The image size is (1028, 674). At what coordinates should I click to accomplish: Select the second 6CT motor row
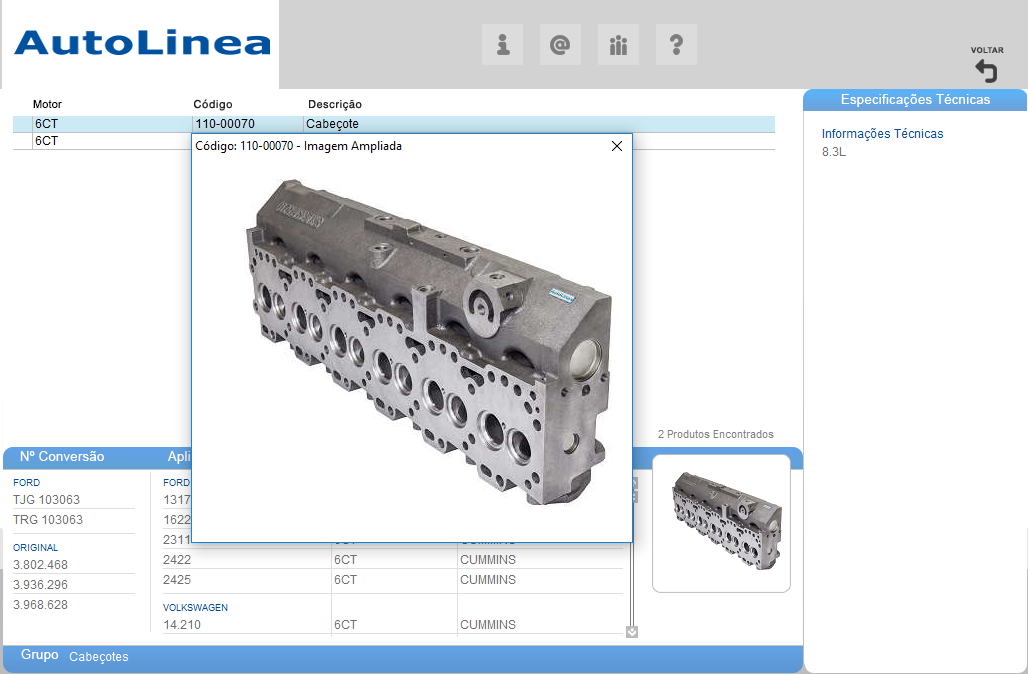pyautogui.click(x=47, y=141)
